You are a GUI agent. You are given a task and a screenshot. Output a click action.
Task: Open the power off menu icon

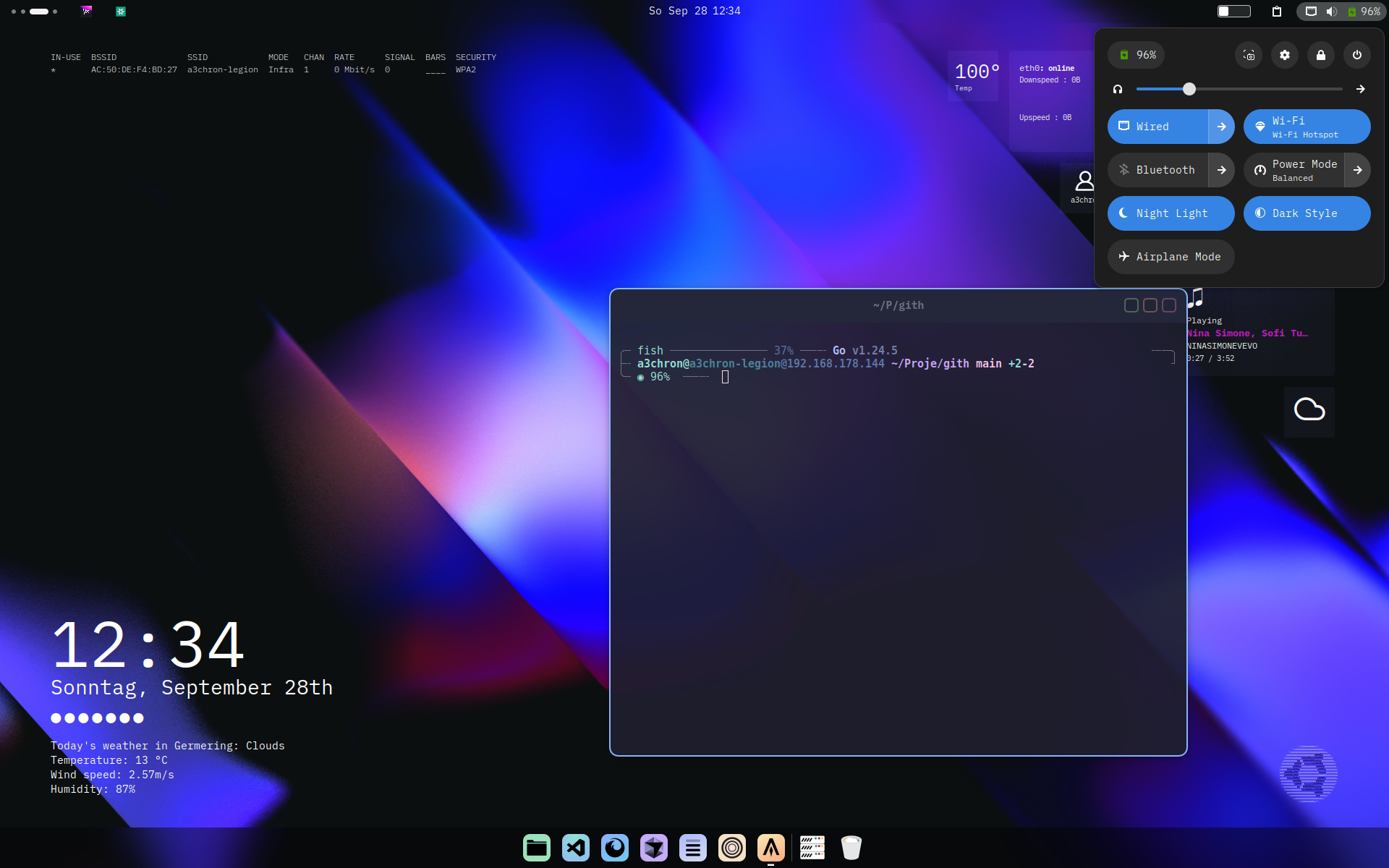[x=1357, y=55]
